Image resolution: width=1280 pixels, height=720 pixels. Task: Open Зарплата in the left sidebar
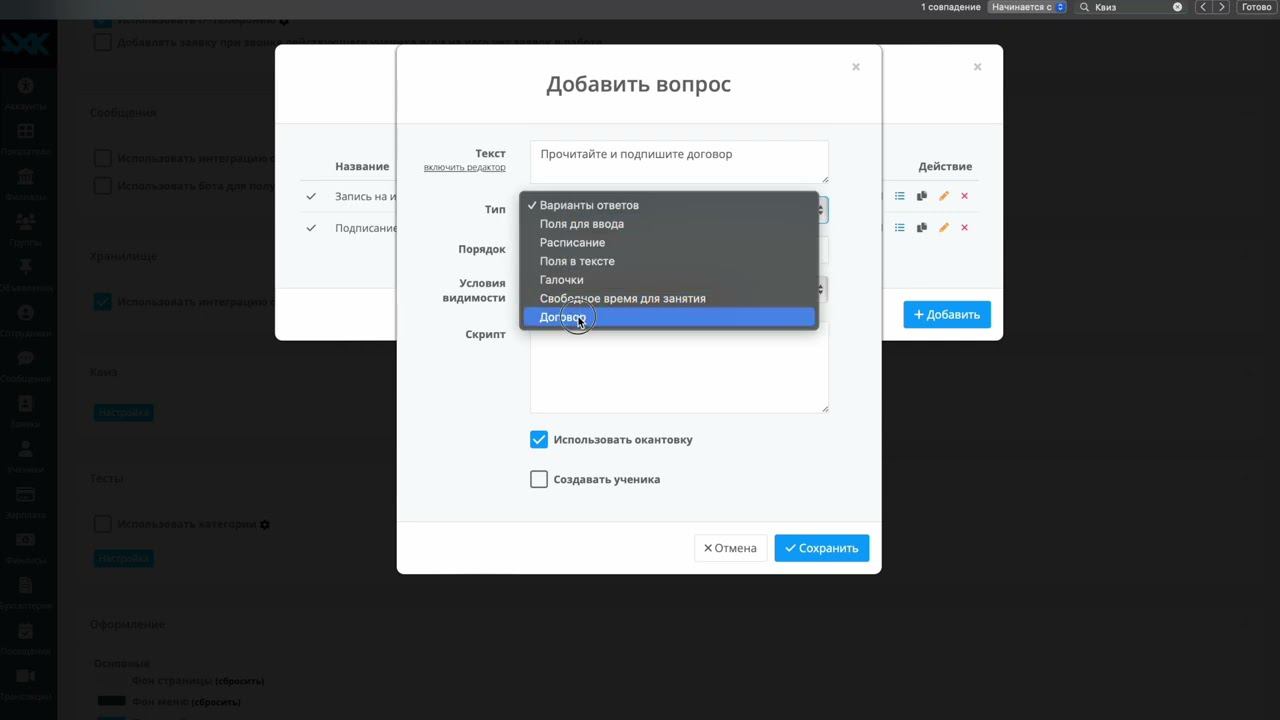point(26,503)
